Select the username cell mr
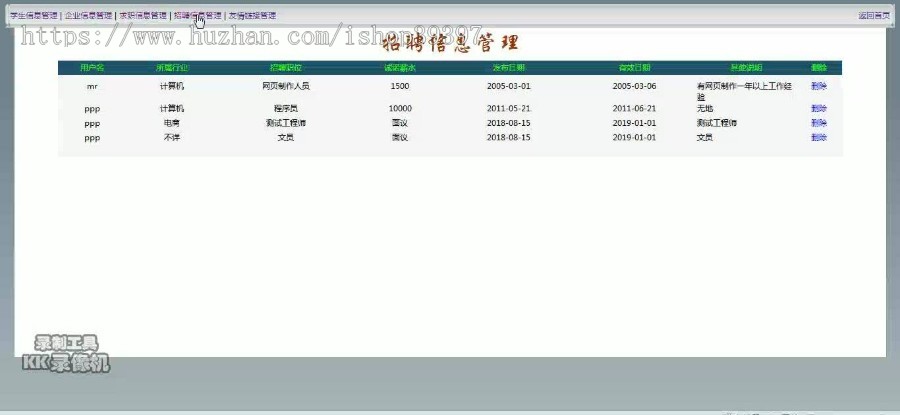 [92, 87]
